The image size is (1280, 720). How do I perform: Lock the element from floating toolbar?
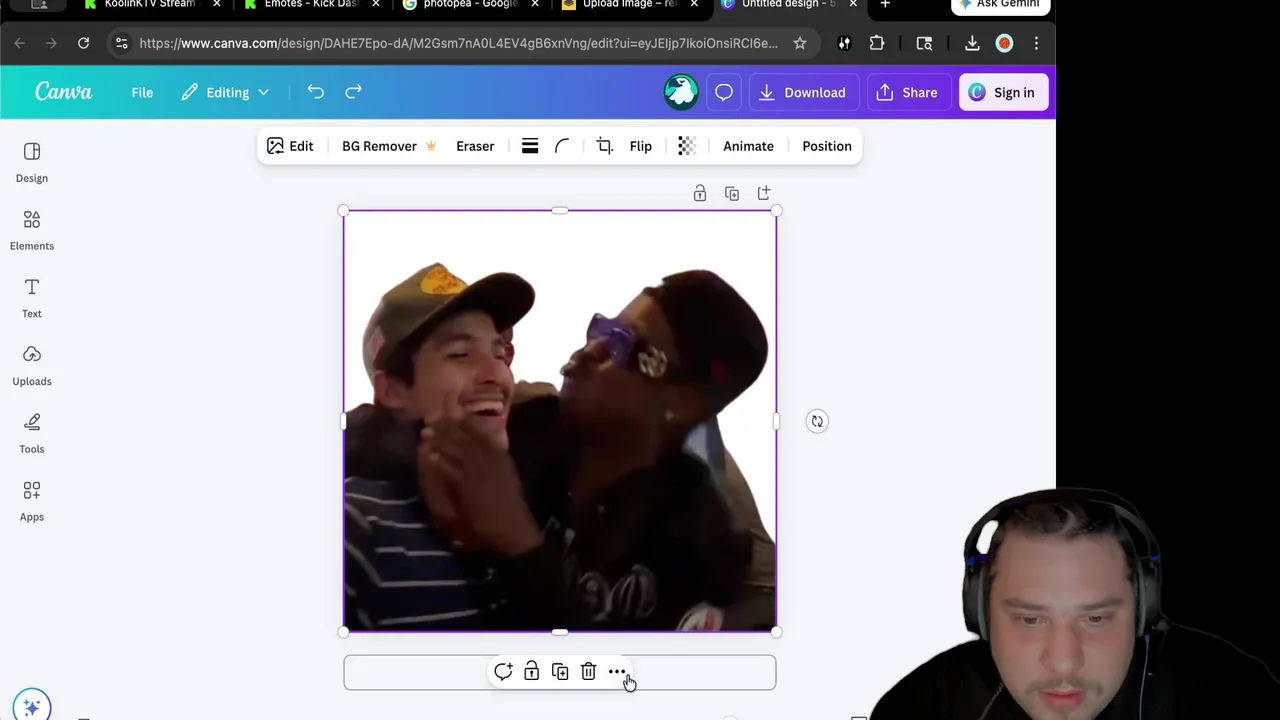532,672
